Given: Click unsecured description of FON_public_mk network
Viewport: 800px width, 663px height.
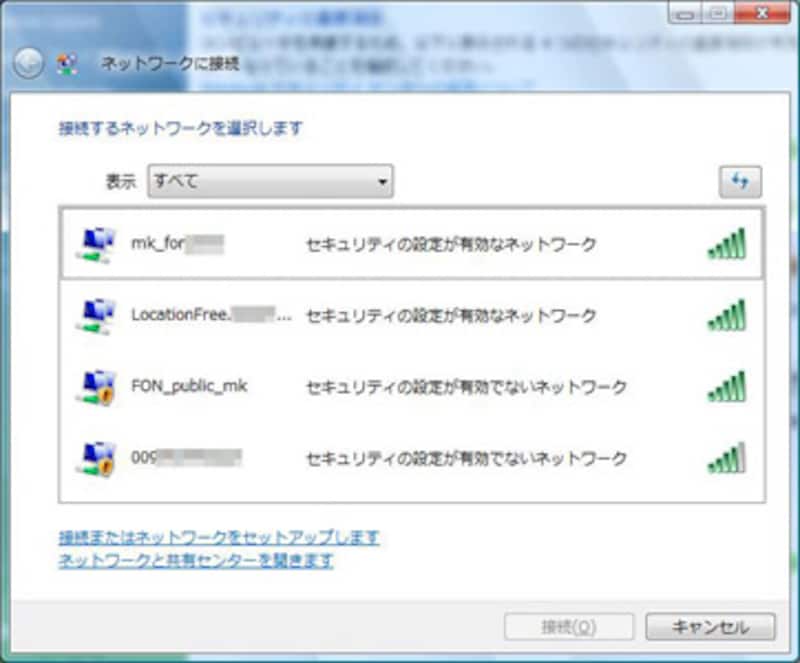Looking at the screenshot, I should 466,387.
